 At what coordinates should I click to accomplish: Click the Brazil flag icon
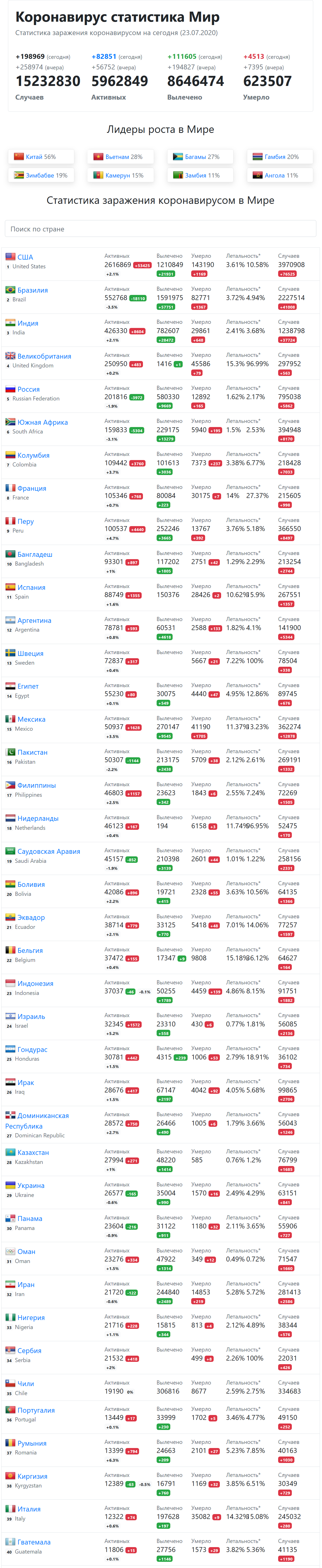point(10,290)
